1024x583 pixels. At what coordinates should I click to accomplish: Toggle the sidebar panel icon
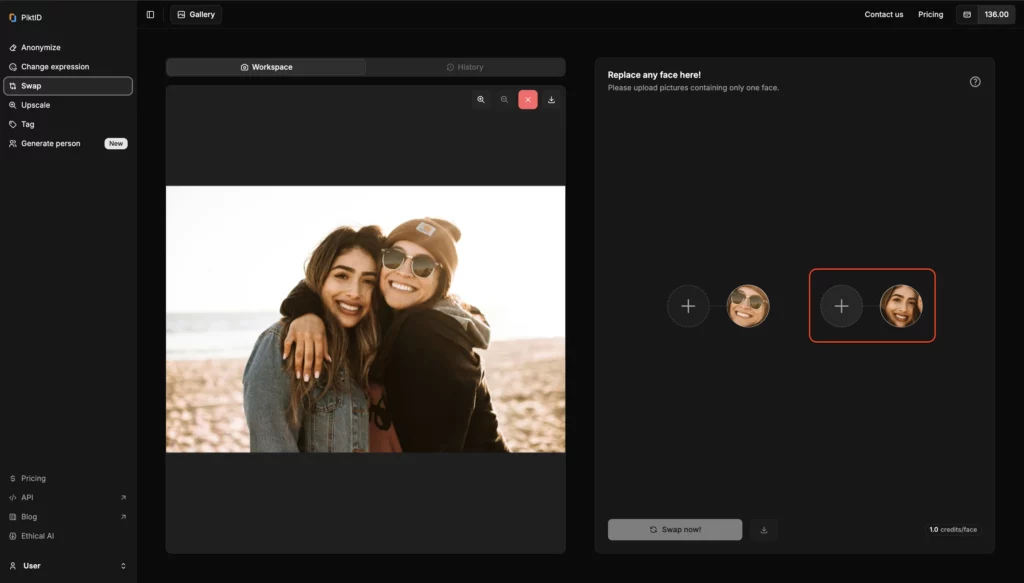(x=150, y=15)
